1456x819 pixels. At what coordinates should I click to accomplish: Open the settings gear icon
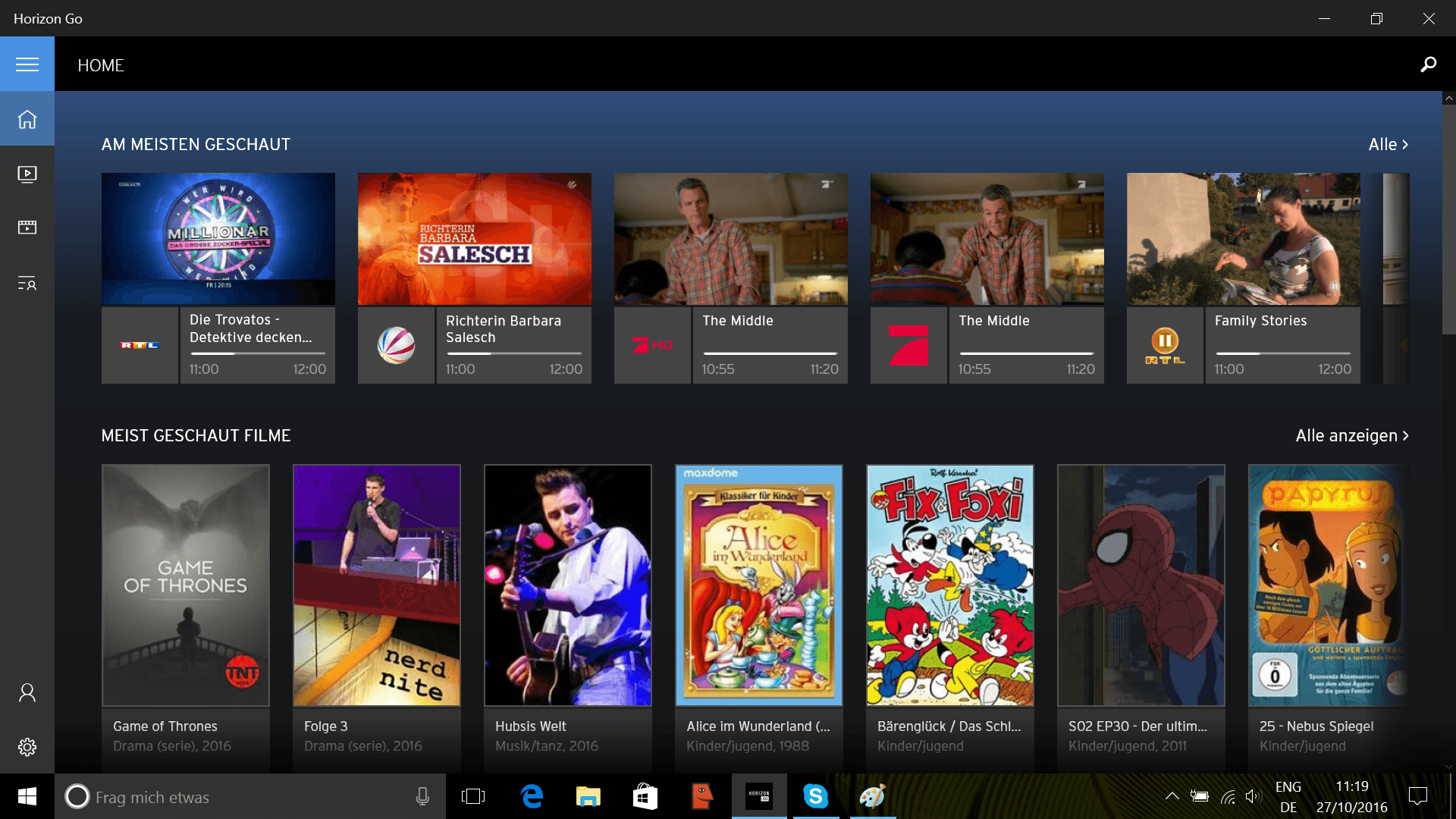pyautogui.click(x=27, y=747)
